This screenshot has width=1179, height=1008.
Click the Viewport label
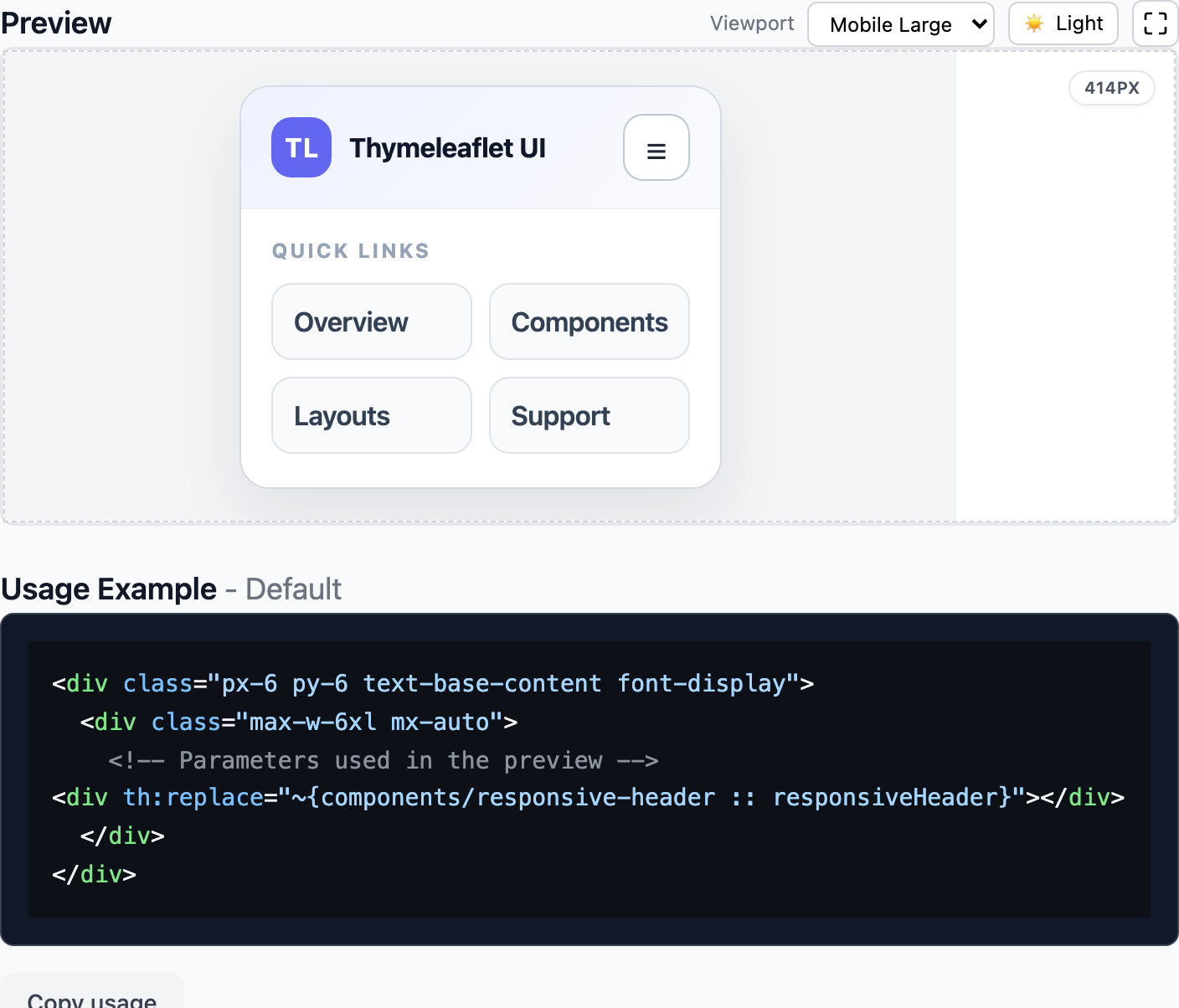click(751, 23)
